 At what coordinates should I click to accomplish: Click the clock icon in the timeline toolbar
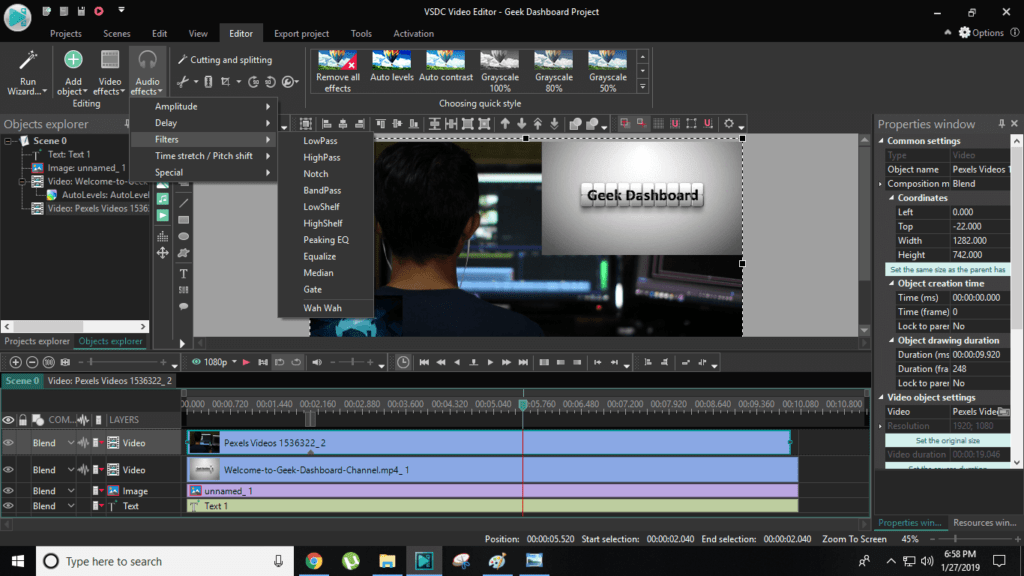403,362
